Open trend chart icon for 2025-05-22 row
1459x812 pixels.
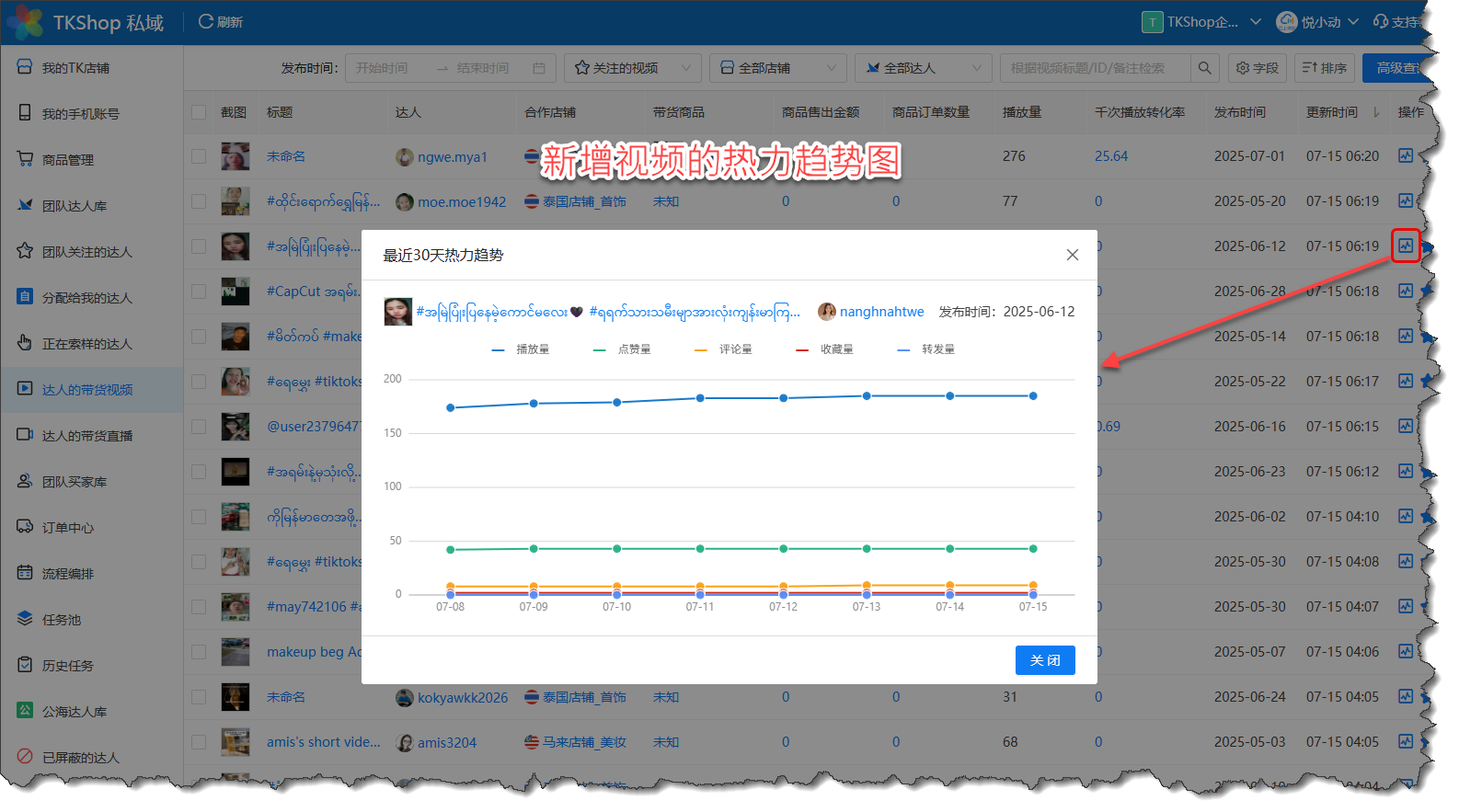pos(1406,382)
